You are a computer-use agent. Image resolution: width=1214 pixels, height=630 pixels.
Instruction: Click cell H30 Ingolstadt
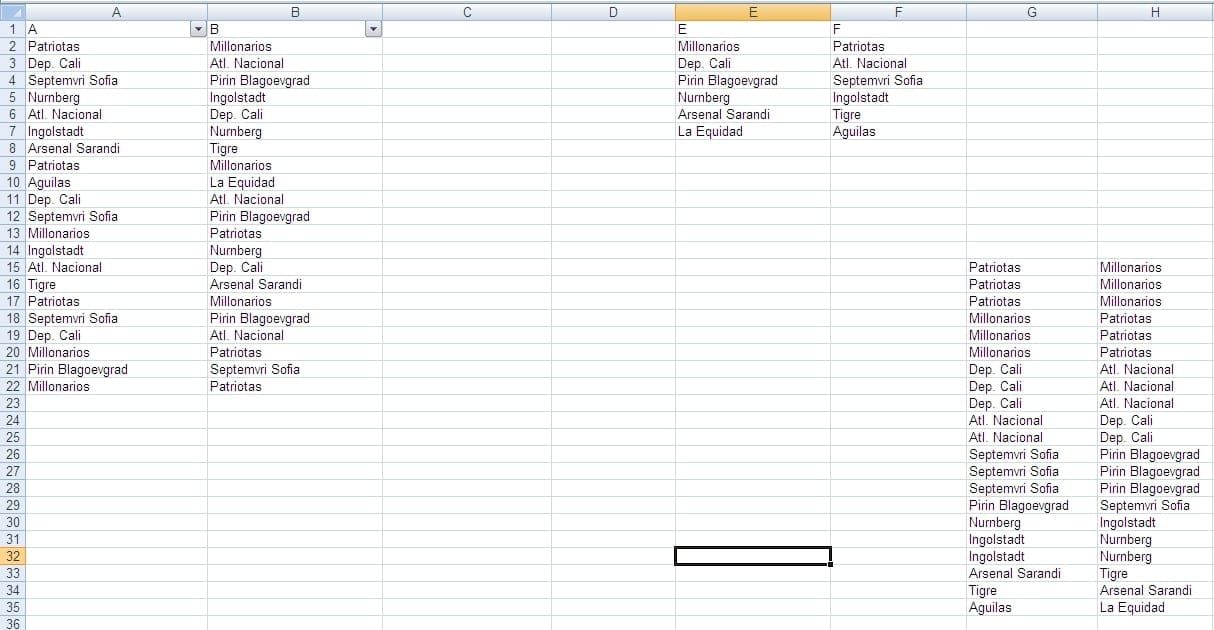(1155, 522)
